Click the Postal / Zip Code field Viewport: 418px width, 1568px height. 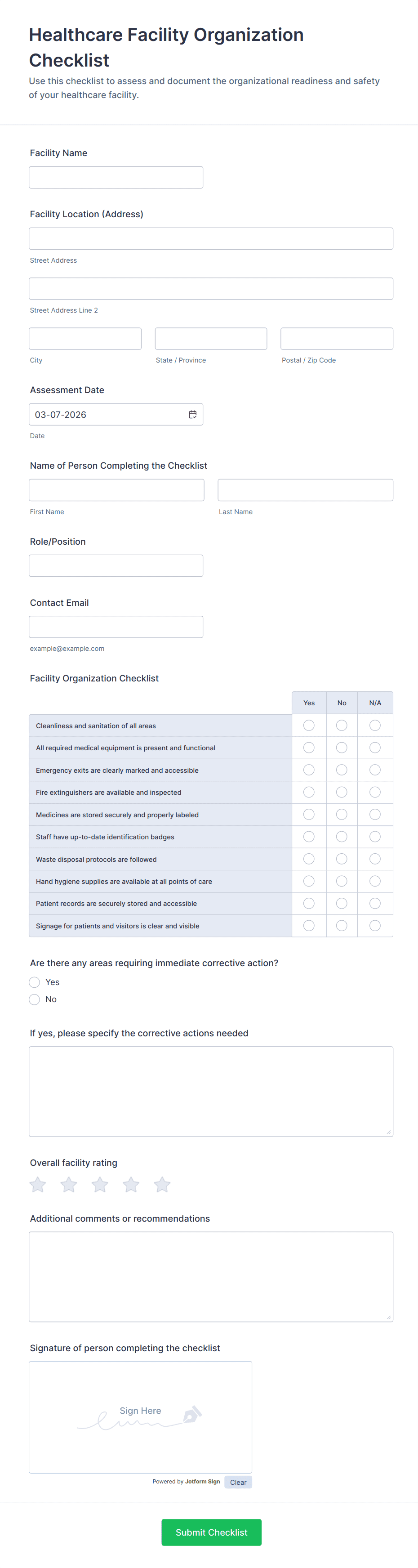[x=337, y=338]
